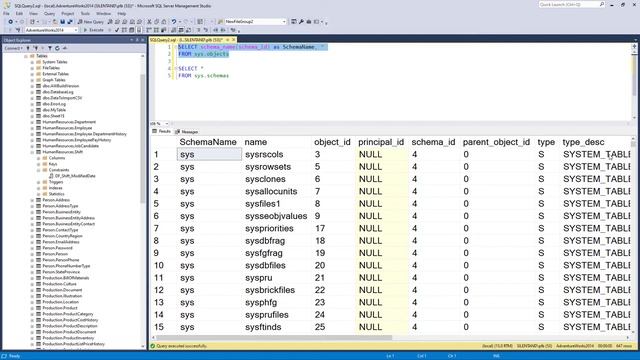Click the System Tables folder icon

(38, 62)
